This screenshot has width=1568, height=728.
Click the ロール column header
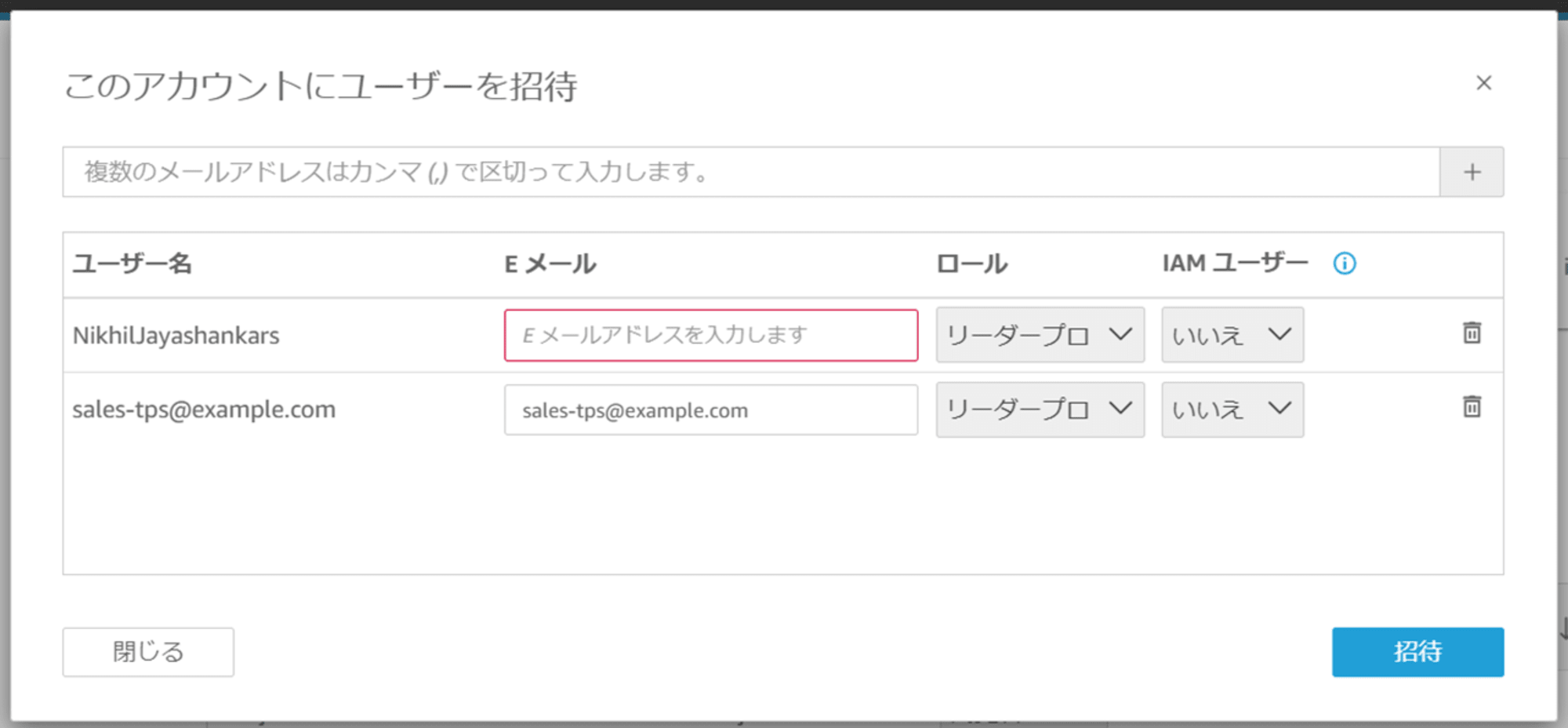coord(972,264)
